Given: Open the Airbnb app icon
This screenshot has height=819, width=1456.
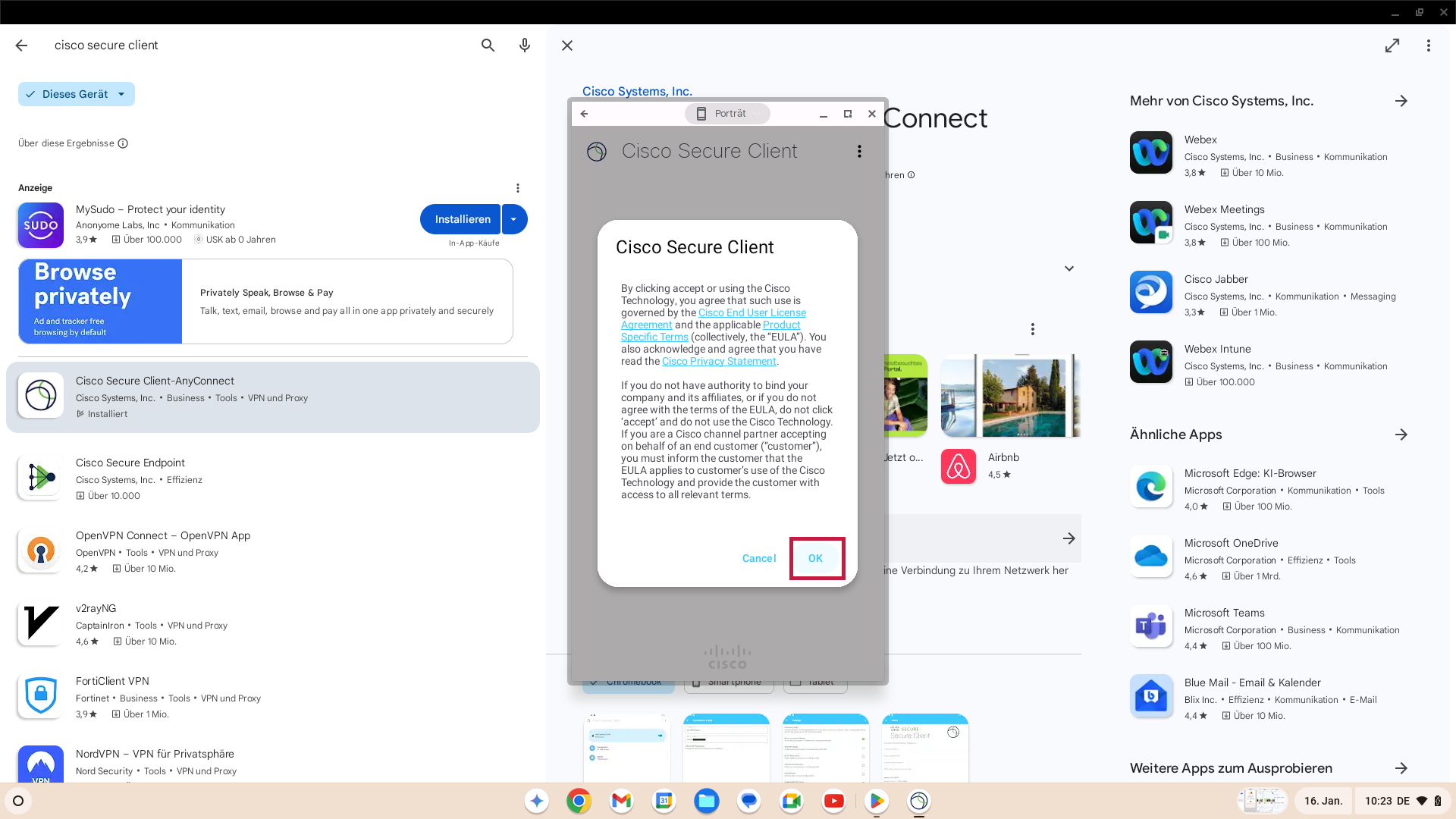Looking at the screenshot, I should point(959,466).
